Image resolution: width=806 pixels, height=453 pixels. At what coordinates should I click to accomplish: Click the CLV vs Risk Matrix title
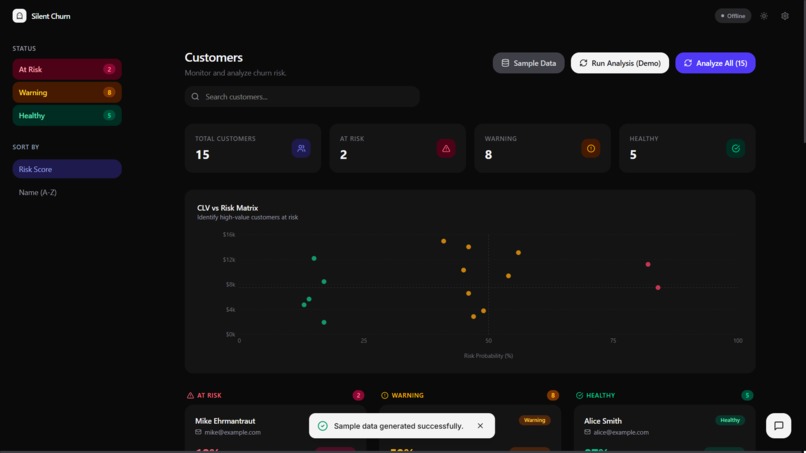(228, 208)
